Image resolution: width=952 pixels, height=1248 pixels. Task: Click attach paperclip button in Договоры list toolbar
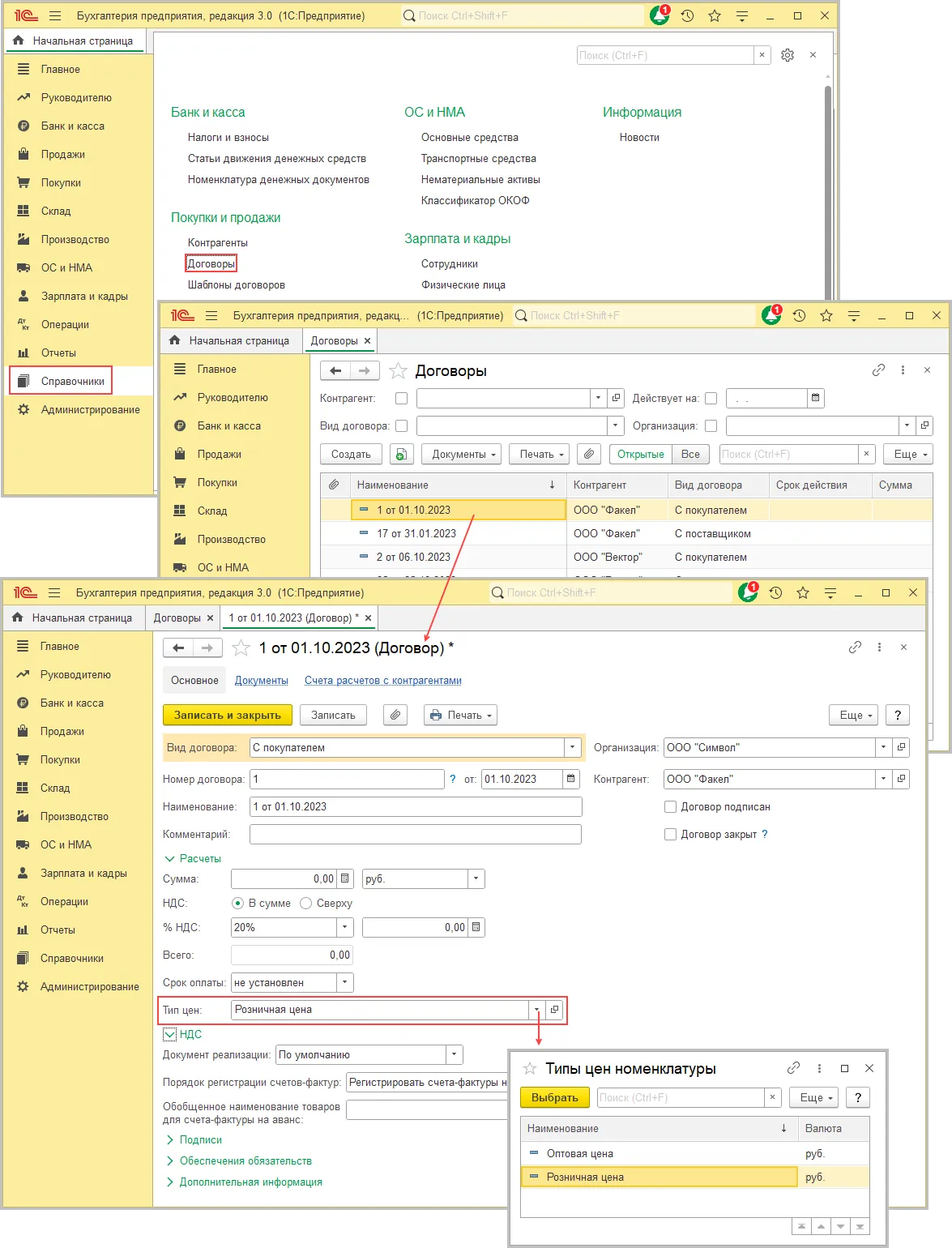coord(590,454)
